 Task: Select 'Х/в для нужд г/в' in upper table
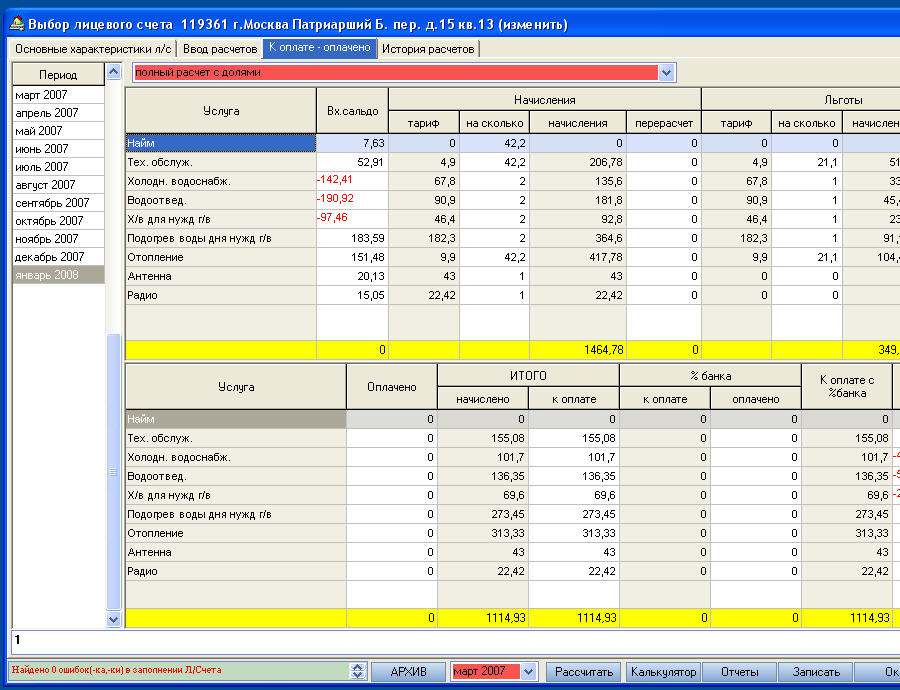tap(221, 219)
